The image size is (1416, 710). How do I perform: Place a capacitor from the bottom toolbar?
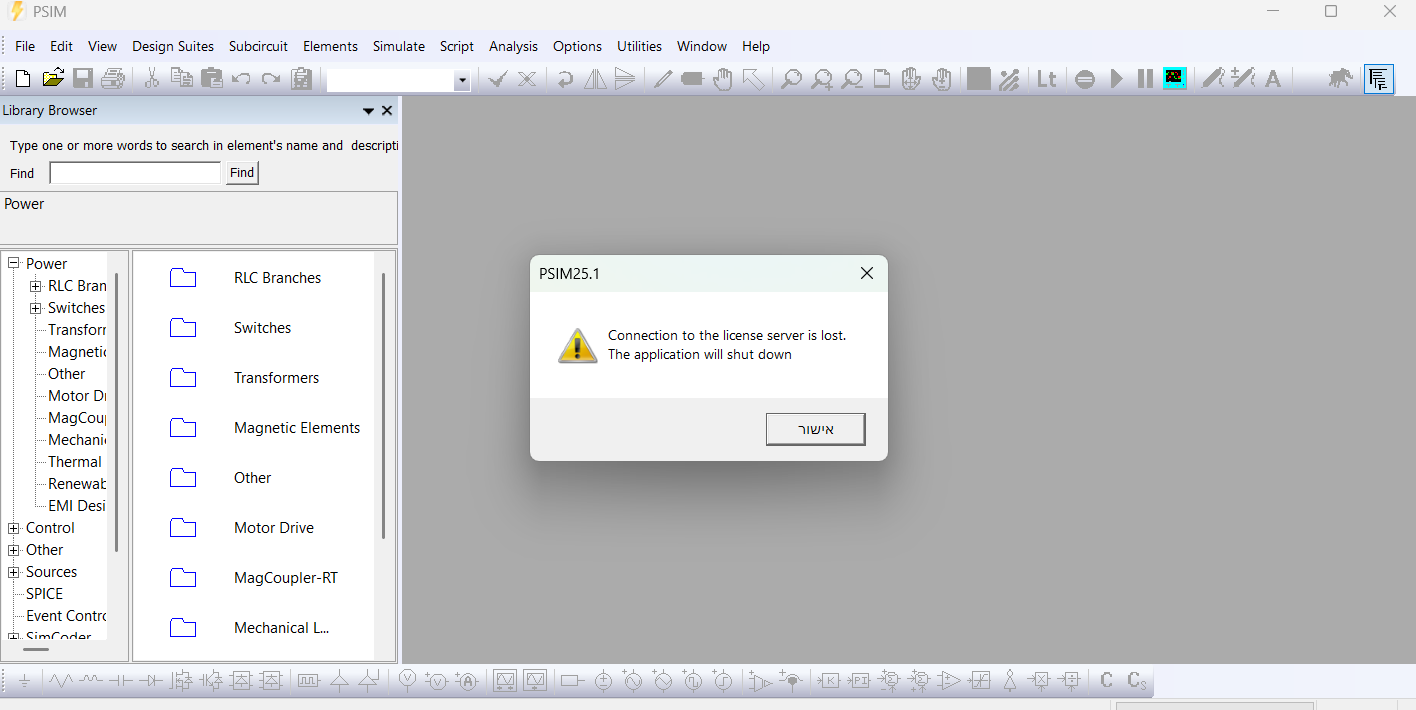(x=121, y=681)
